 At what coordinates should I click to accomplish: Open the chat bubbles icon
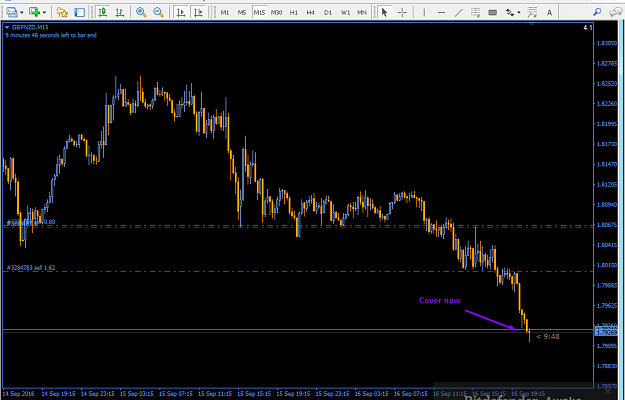coord(616,12)
